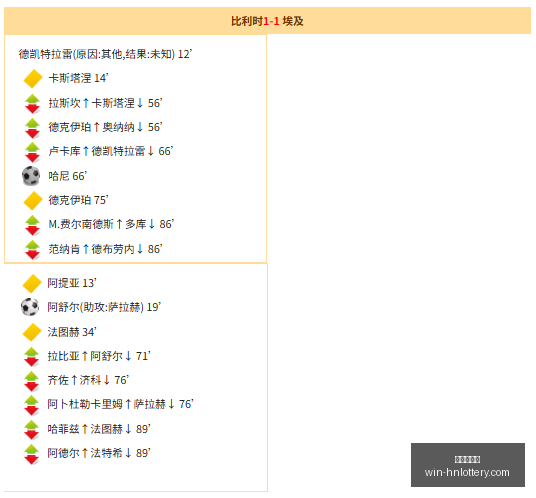Viewport: 536px width, 498px height.
Task: Click the soccer ball icon beside 哈尼 66'
Action: pos(31,176)
